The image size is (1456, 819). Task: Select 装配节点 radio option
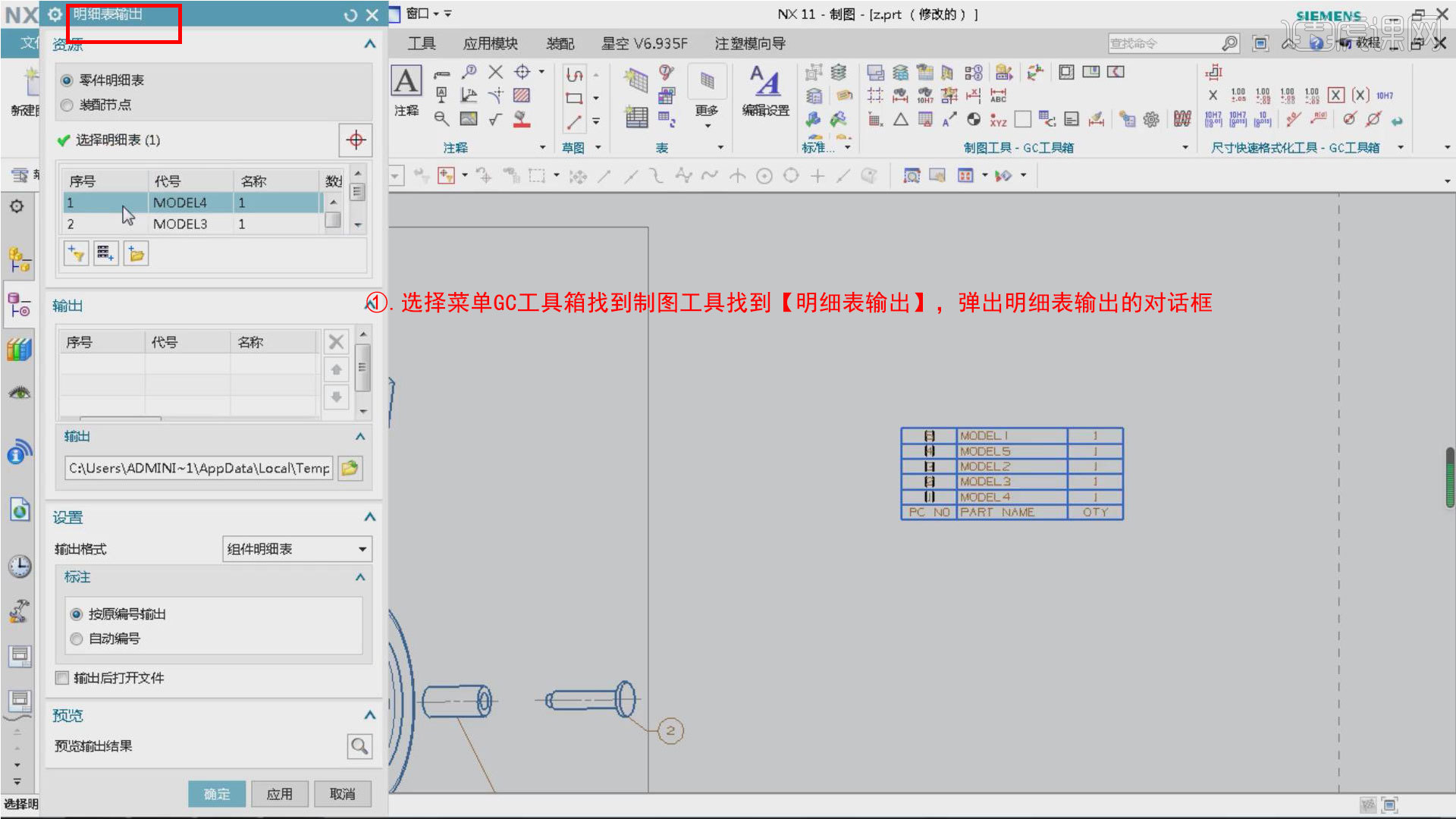(x=67, y=105)
